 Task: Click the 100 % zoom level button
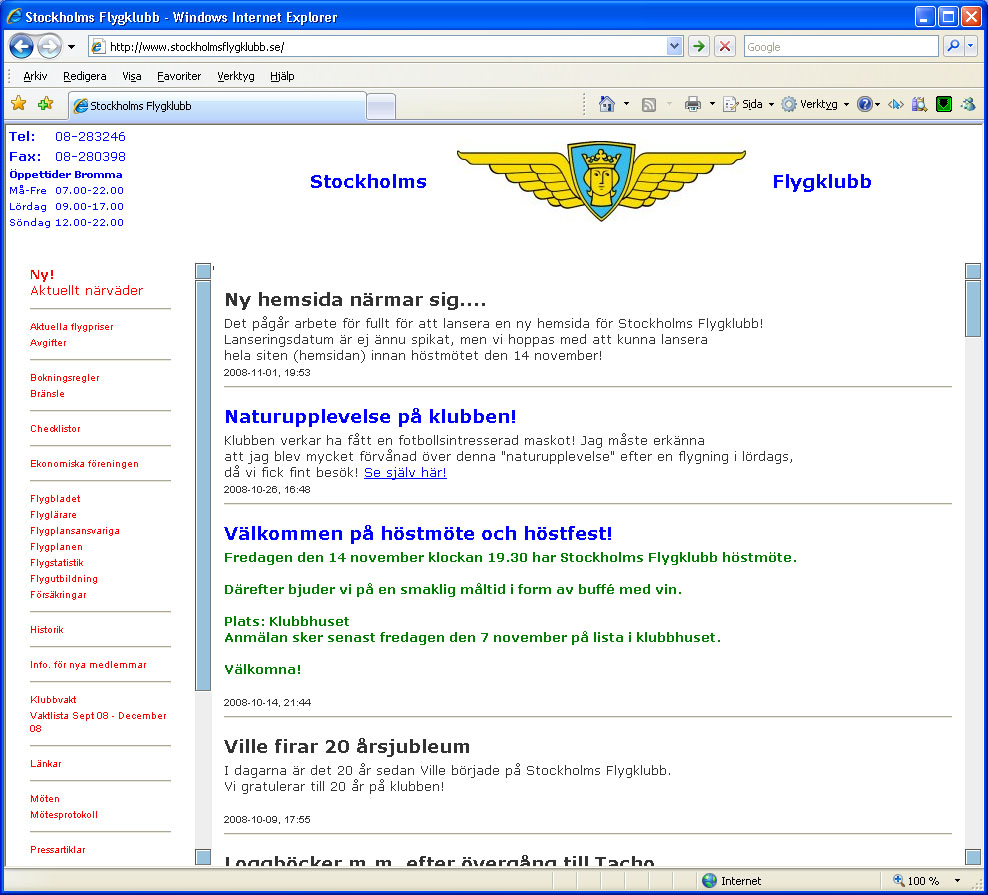click(x=916, y=881)
